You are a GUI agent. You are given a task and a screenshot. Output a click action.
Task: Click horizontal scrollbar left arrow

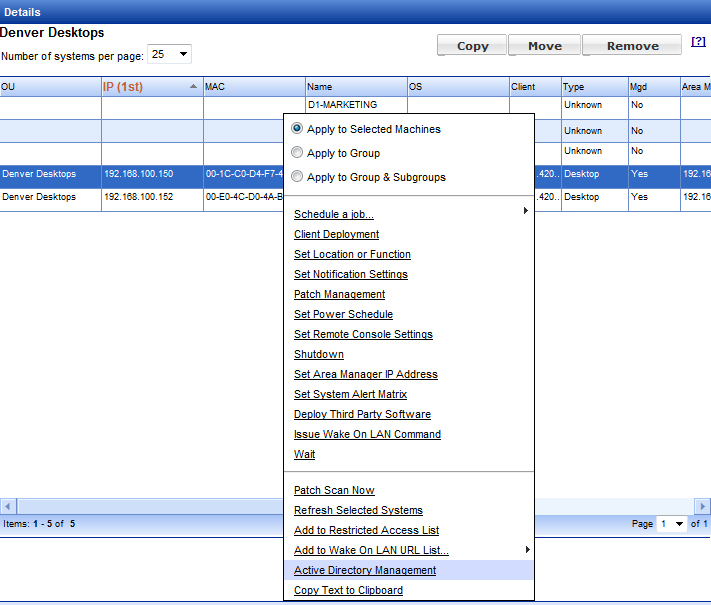click(6, 506)
